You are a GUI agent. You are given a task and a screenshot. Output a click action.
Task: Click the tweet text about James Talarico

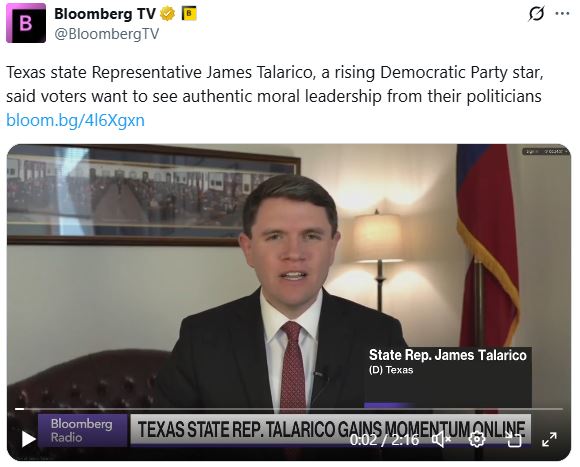pos(275,84)
